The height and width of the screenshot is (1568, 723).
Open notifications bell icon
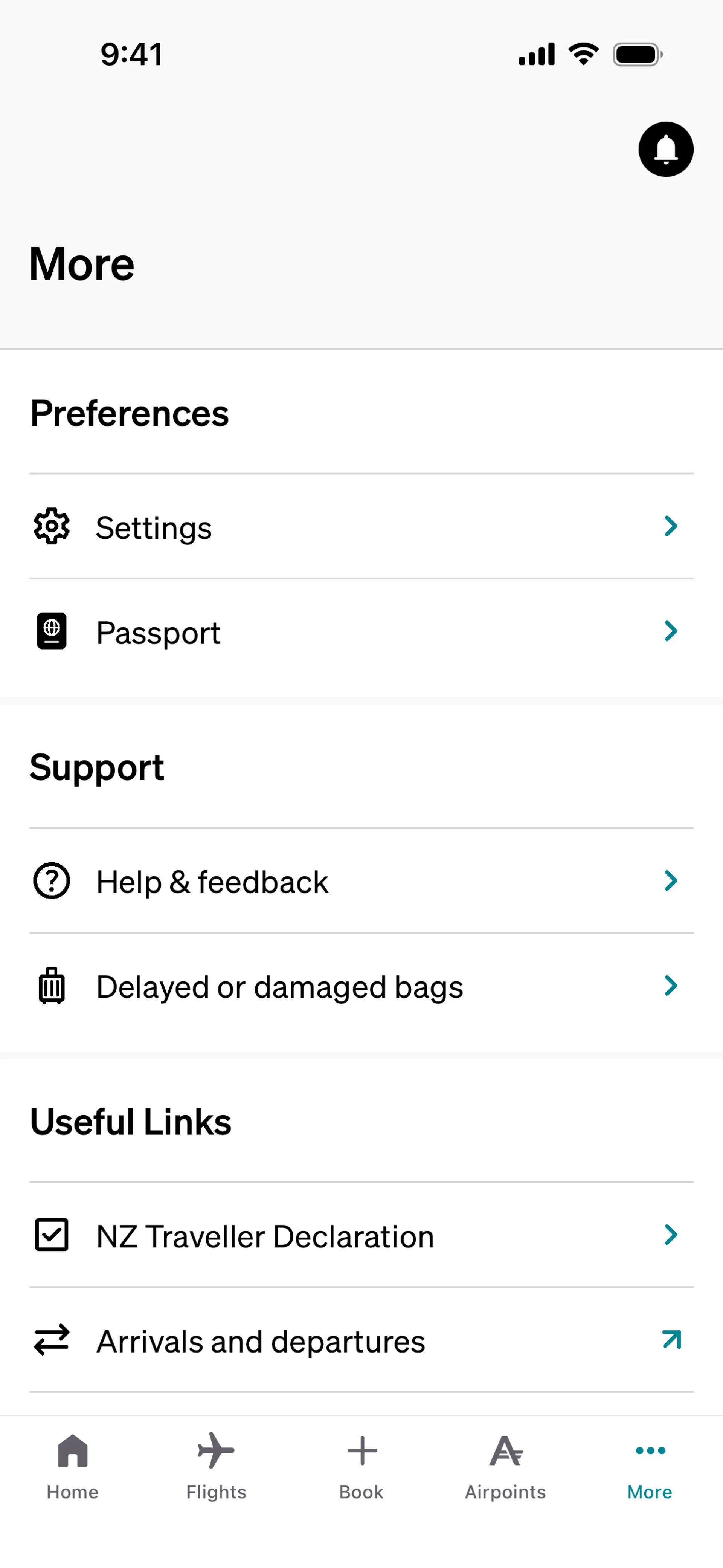coord(665,149)
